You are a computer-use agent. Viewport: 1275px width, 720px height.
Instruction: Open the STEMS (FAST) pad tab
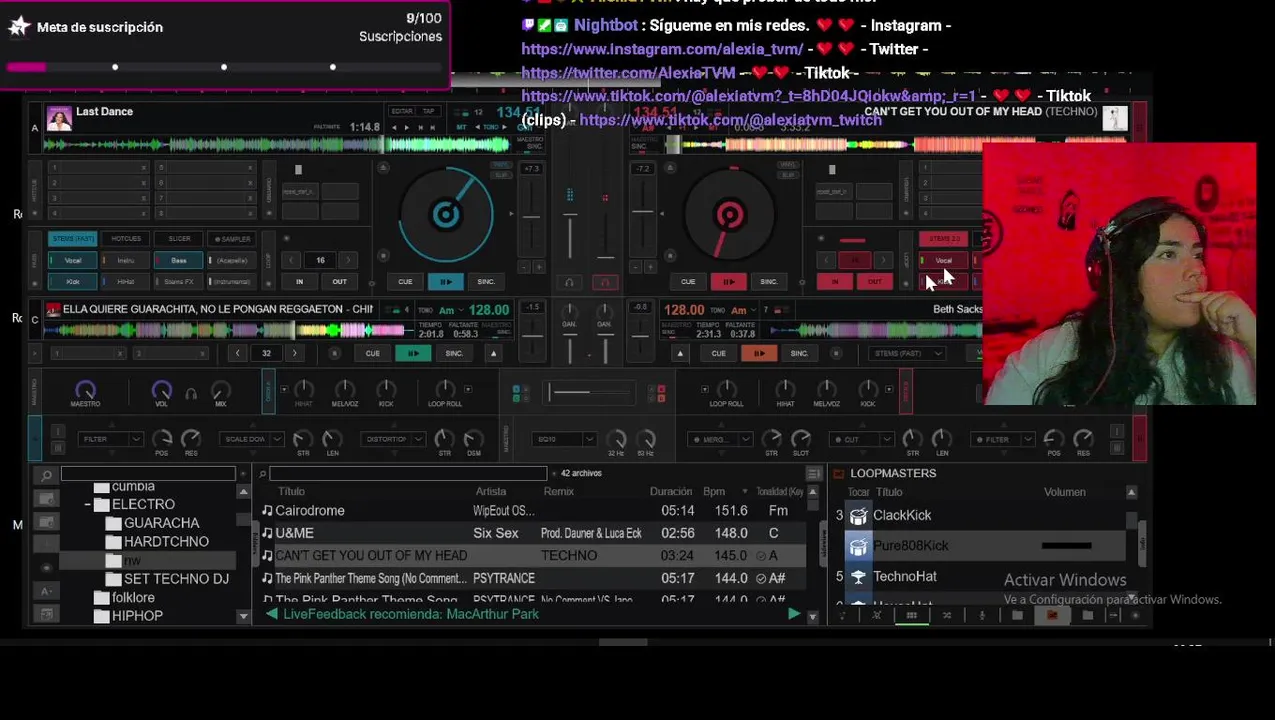tap(73, 239)
